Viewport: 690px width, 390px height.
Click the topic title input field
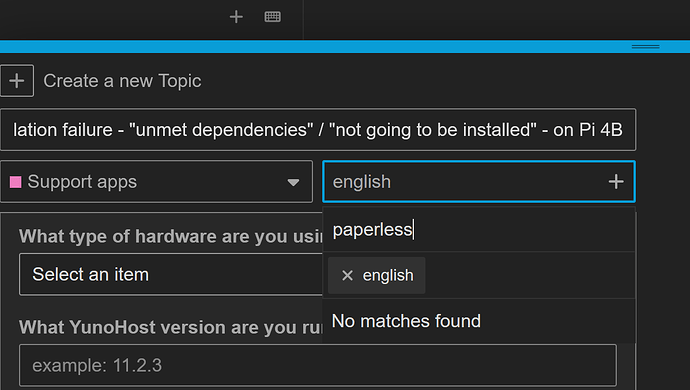(318, 130)
